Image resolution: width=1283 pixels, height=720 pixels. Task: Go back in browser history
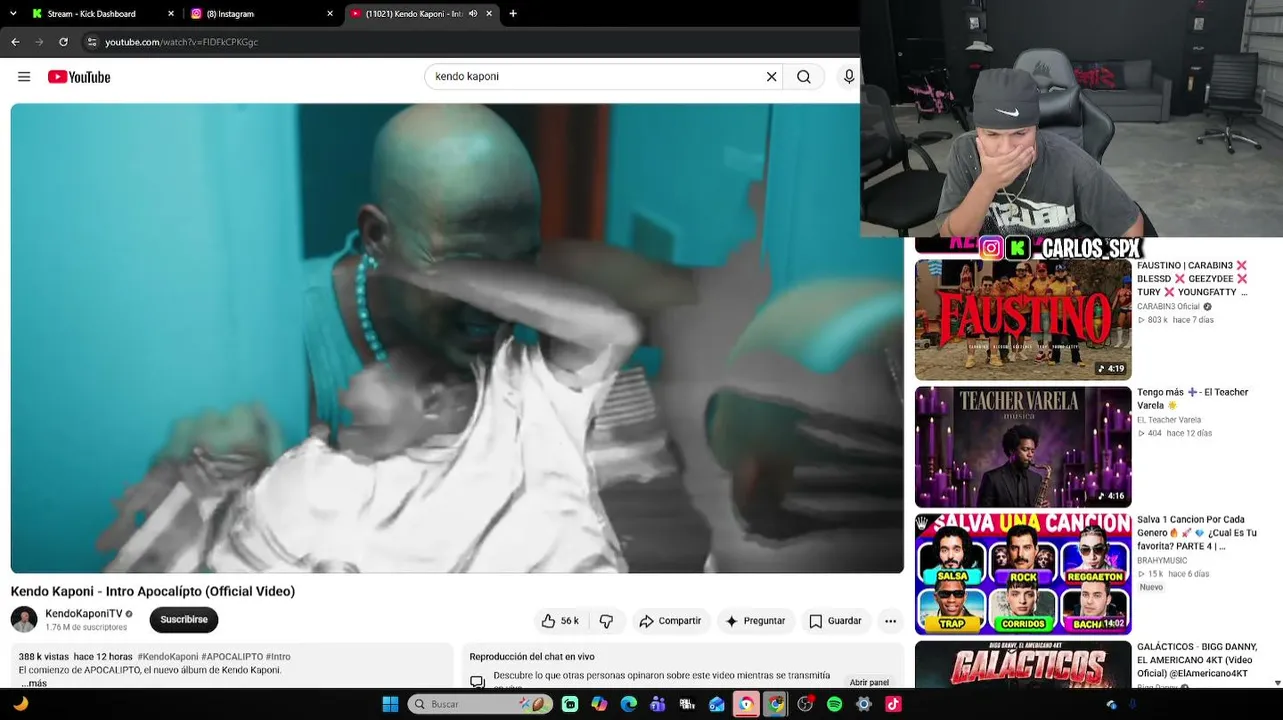click(x=15, y=42)
